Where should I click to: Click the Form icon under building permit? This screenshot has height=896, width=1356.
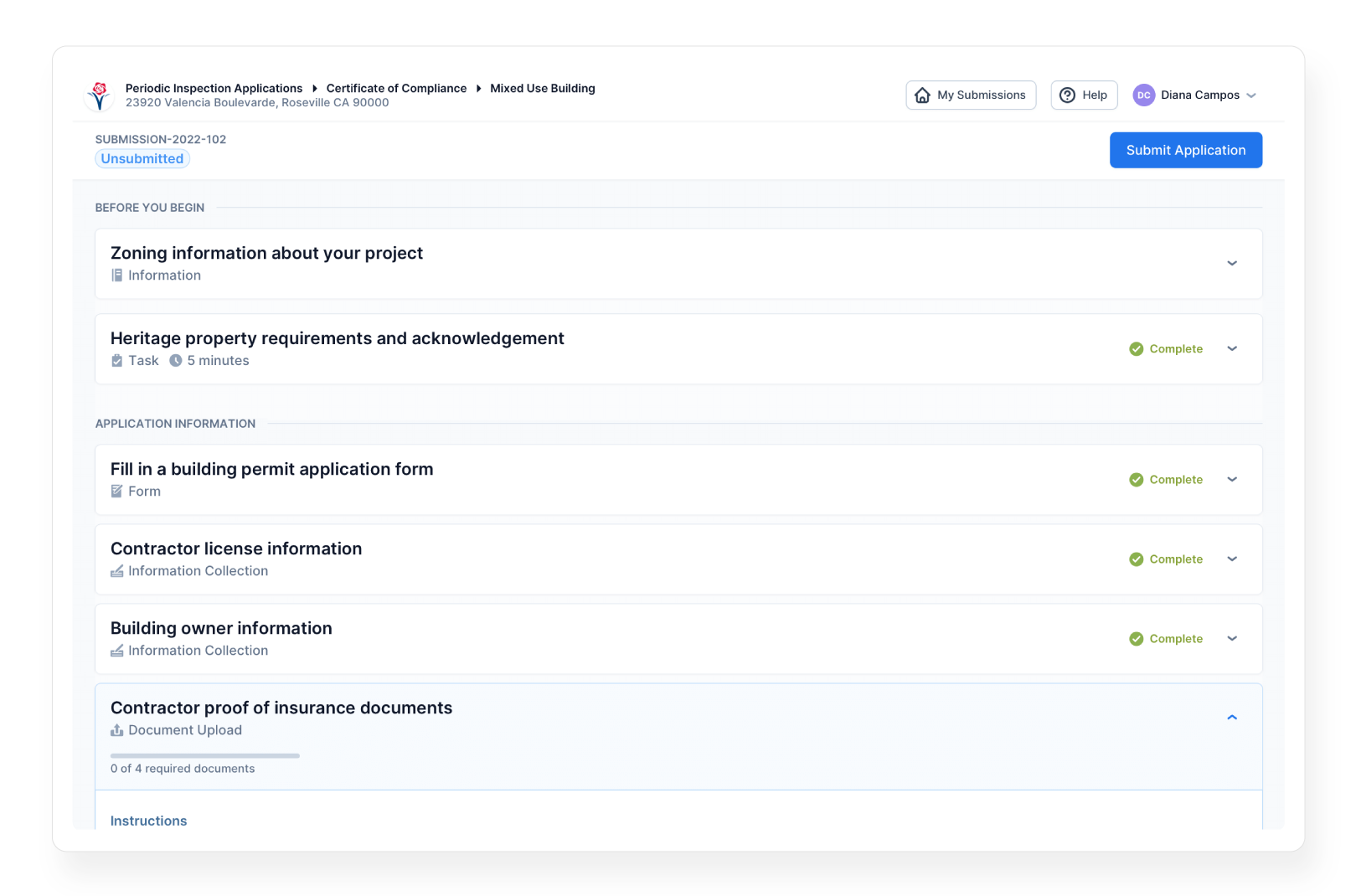pyautogui.click(x=117, y=492)
